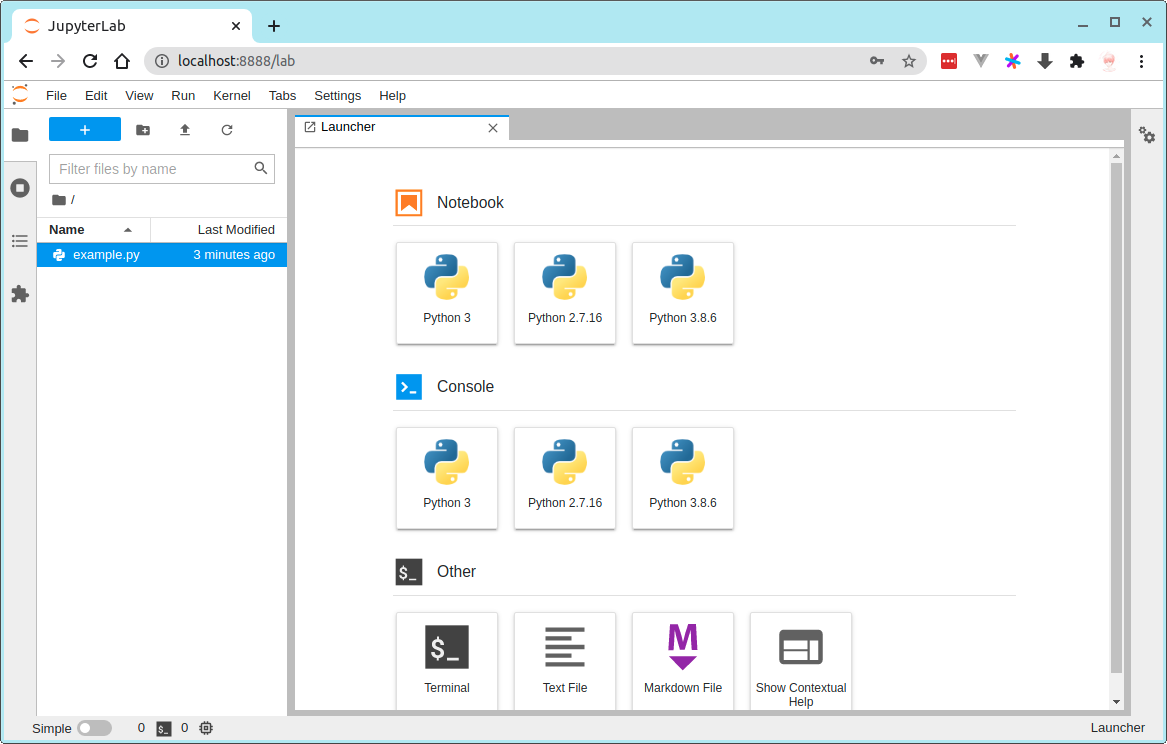Viewport: 1167px width, 744px height.
Task: Open the Table of Contents sidebar
Action: click(x=20, y=241)
